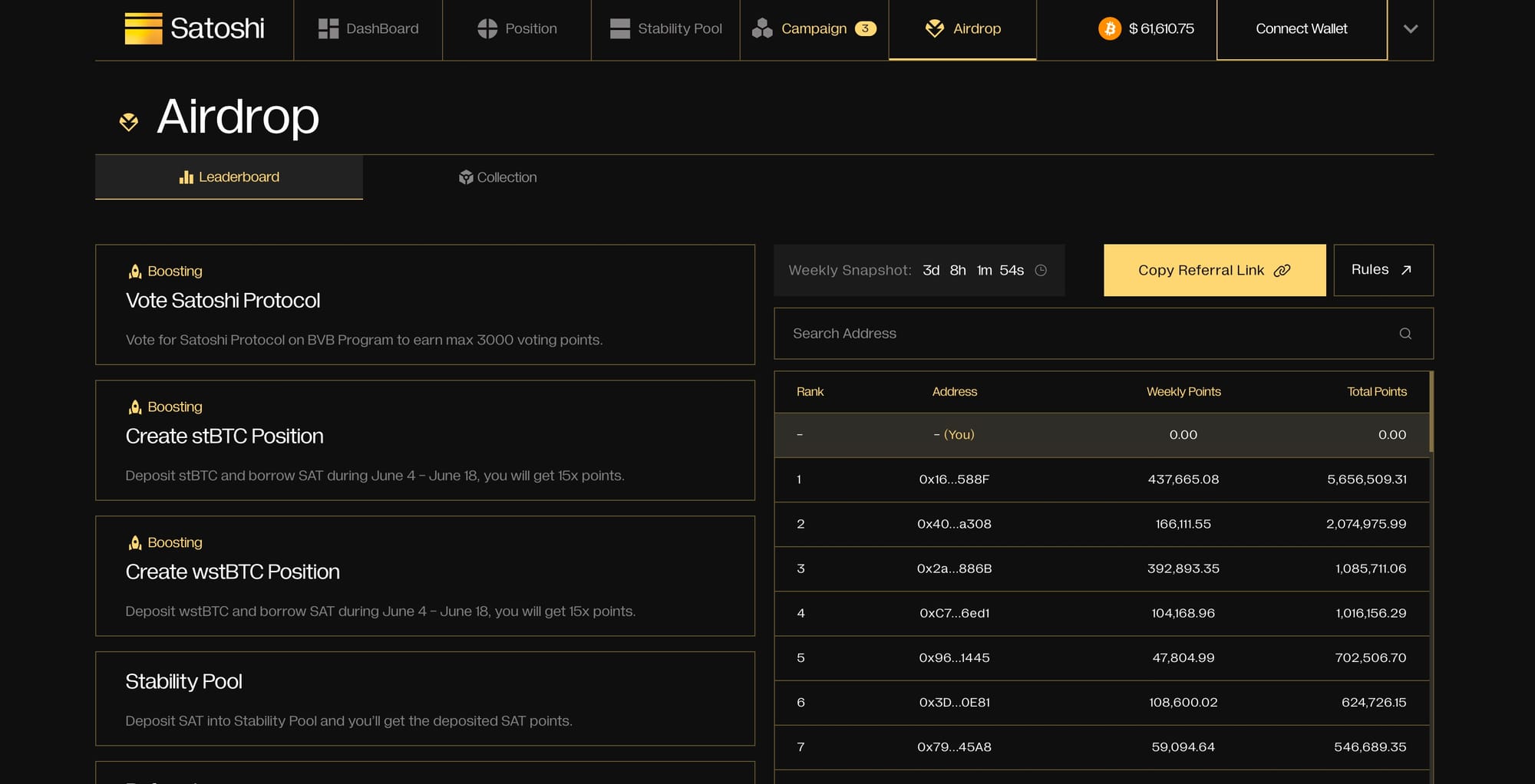Viewport: 1535px width, 784px height.
Task: Switch to the Collection tab
Action: [497, 177]
